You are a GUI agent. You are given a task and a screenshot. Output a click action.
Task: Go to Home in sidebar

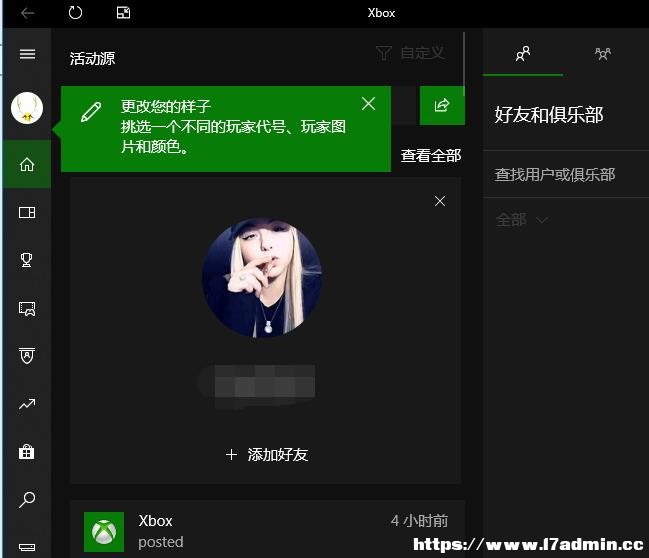coord(27,164)
